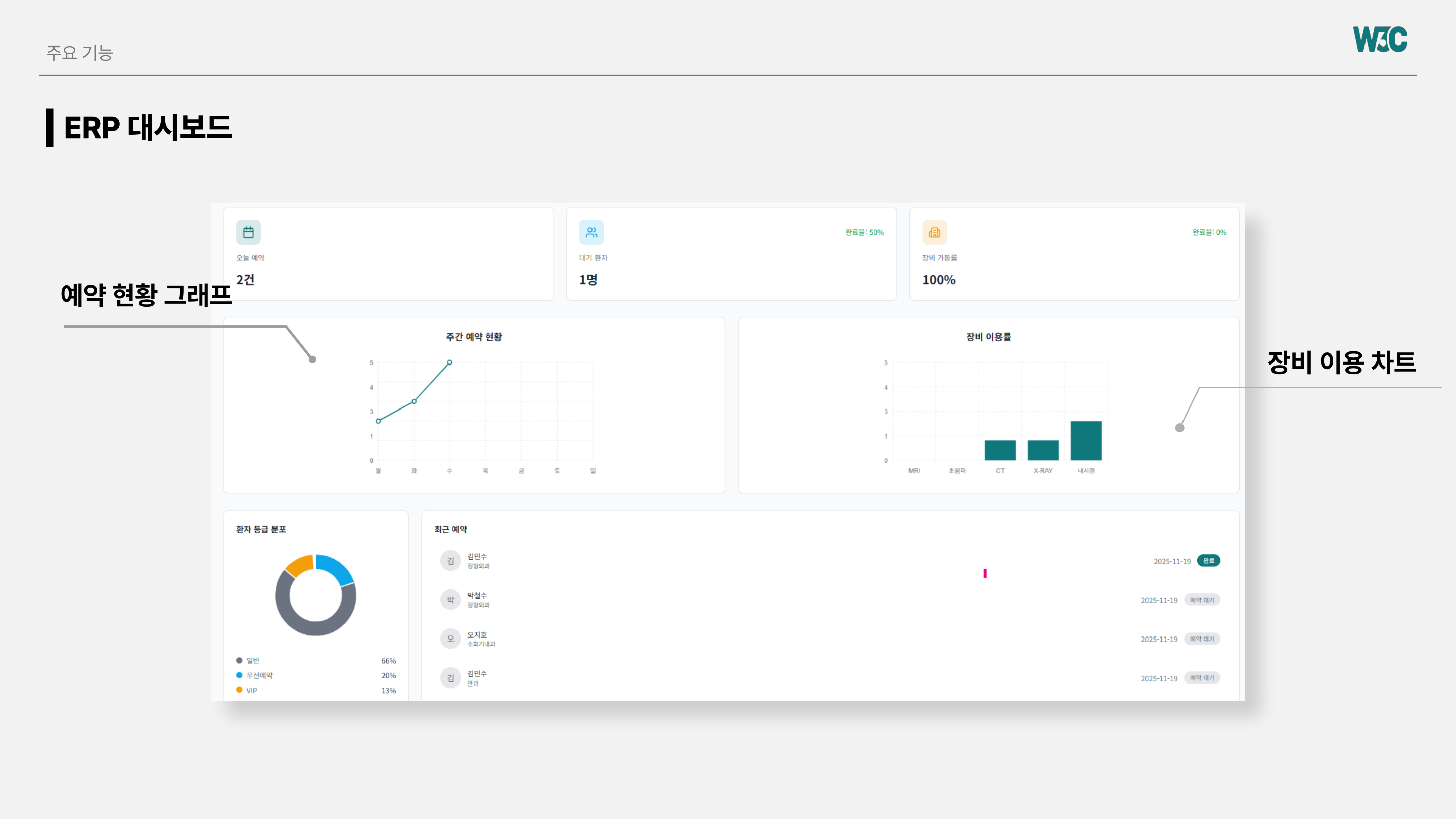Select the 안과 patient 김민수 avatar
1456x819 pixels.
point(450,677)
